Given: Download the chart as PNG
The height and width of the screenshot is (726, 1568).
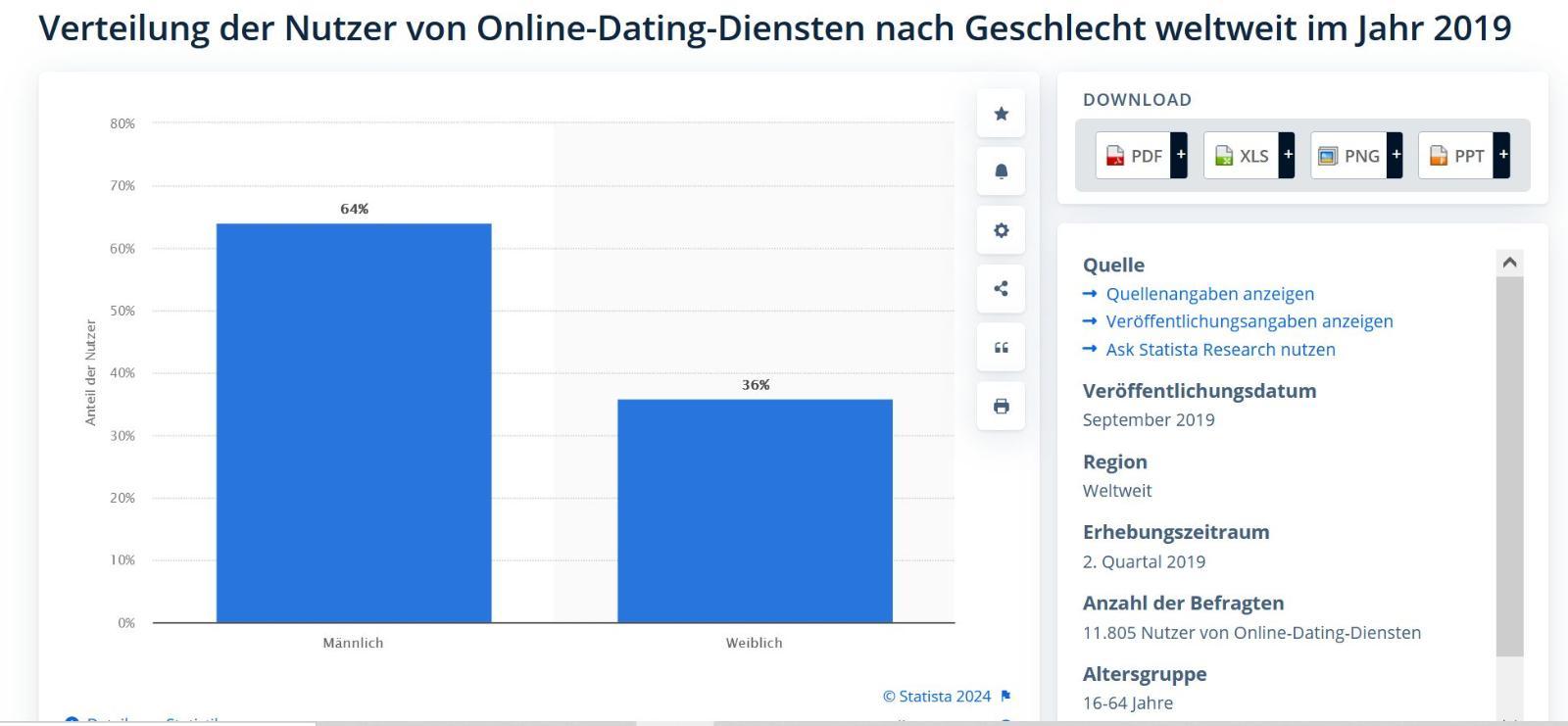Looking at the screenshot, I should [x=1349, y=156].
